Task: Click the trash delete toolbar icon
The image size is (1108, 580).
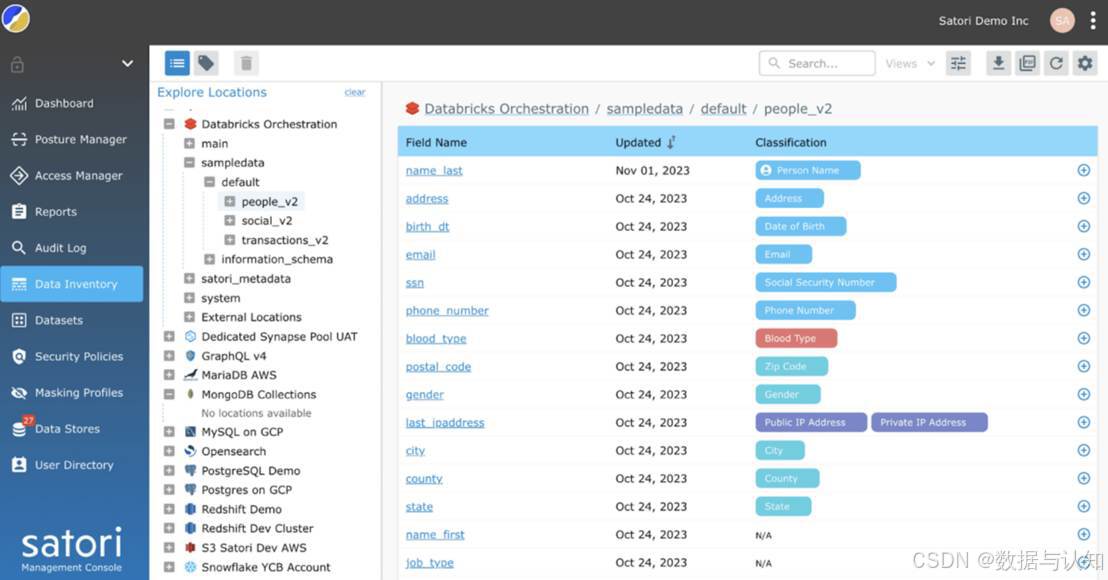Action: [x=246, y=64]
